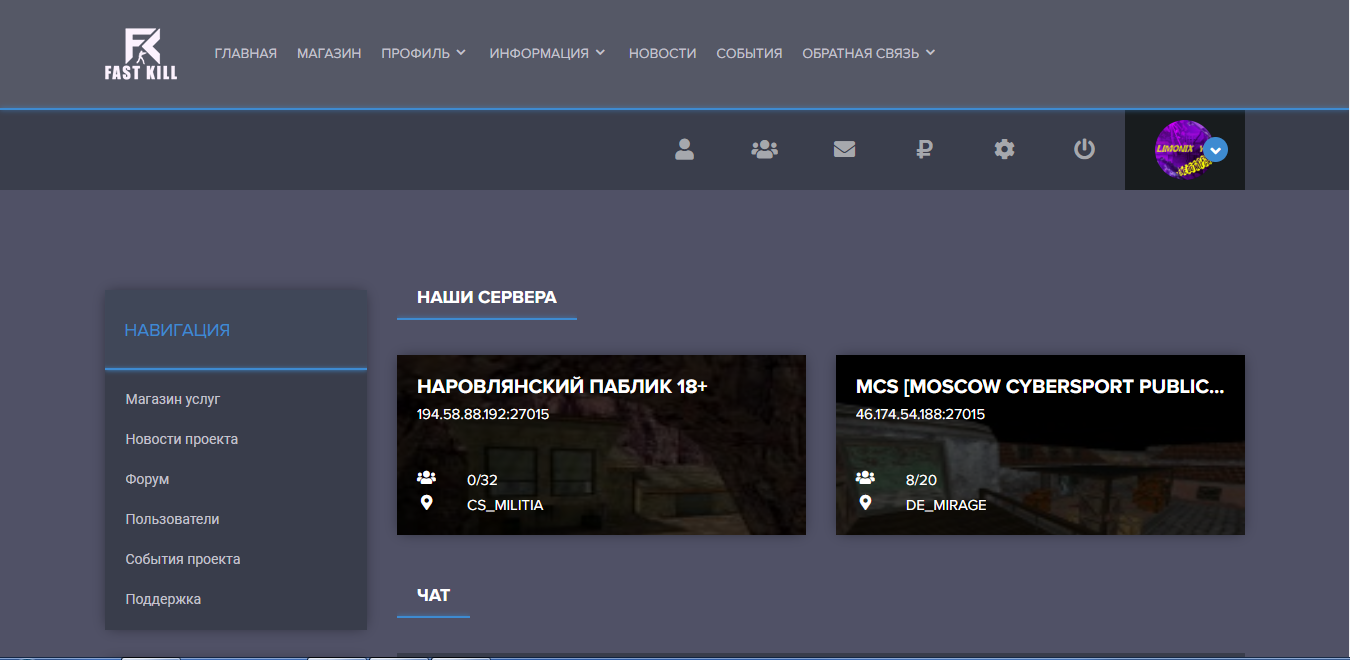Click players icon beside 8/20
Image resolution: width=1350 pixels, height=660 pixels.
866,478
